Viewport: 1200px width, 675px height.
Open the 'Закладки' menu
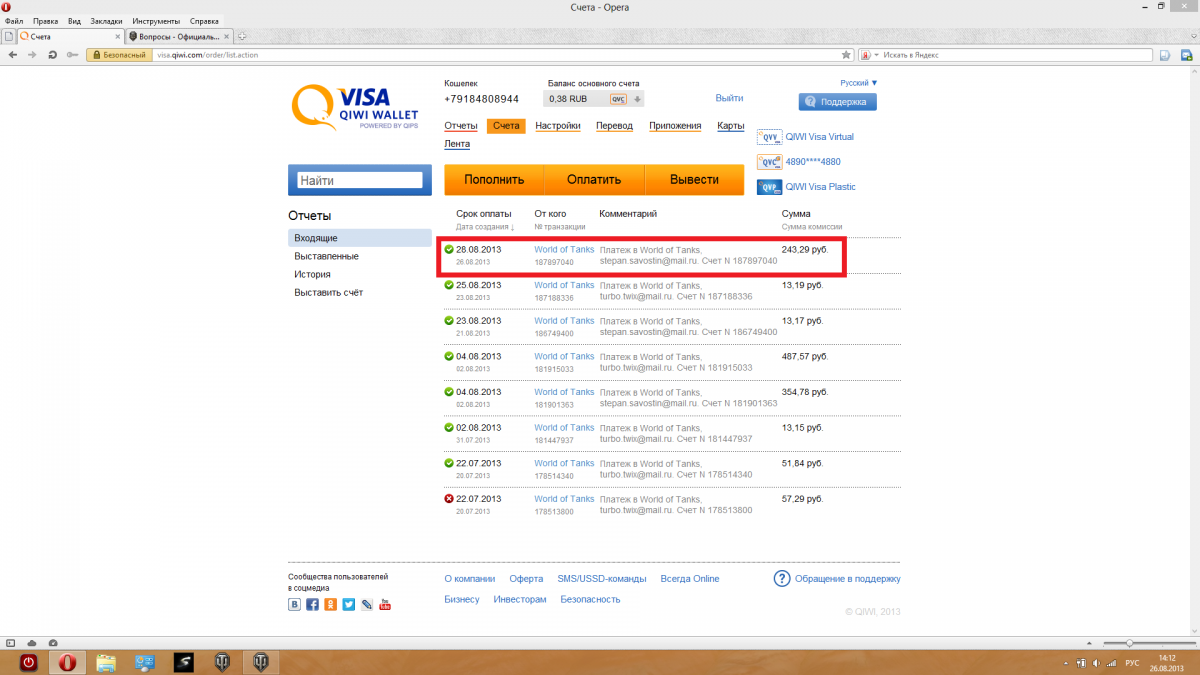pyautogui.click(x=106, y=20)
